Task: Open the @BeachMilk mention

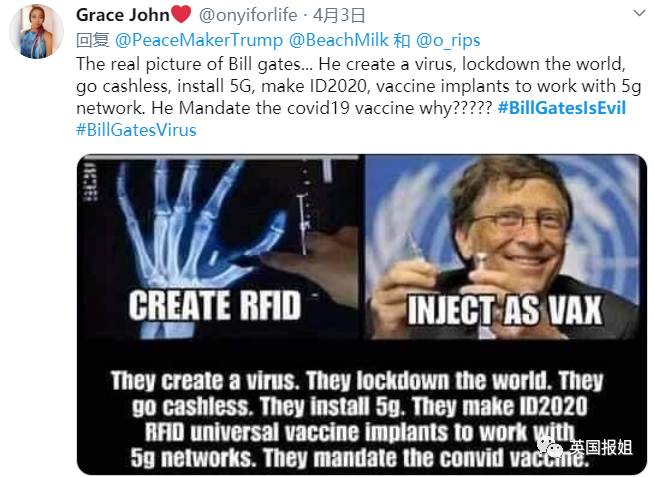Action: [338, 40]
